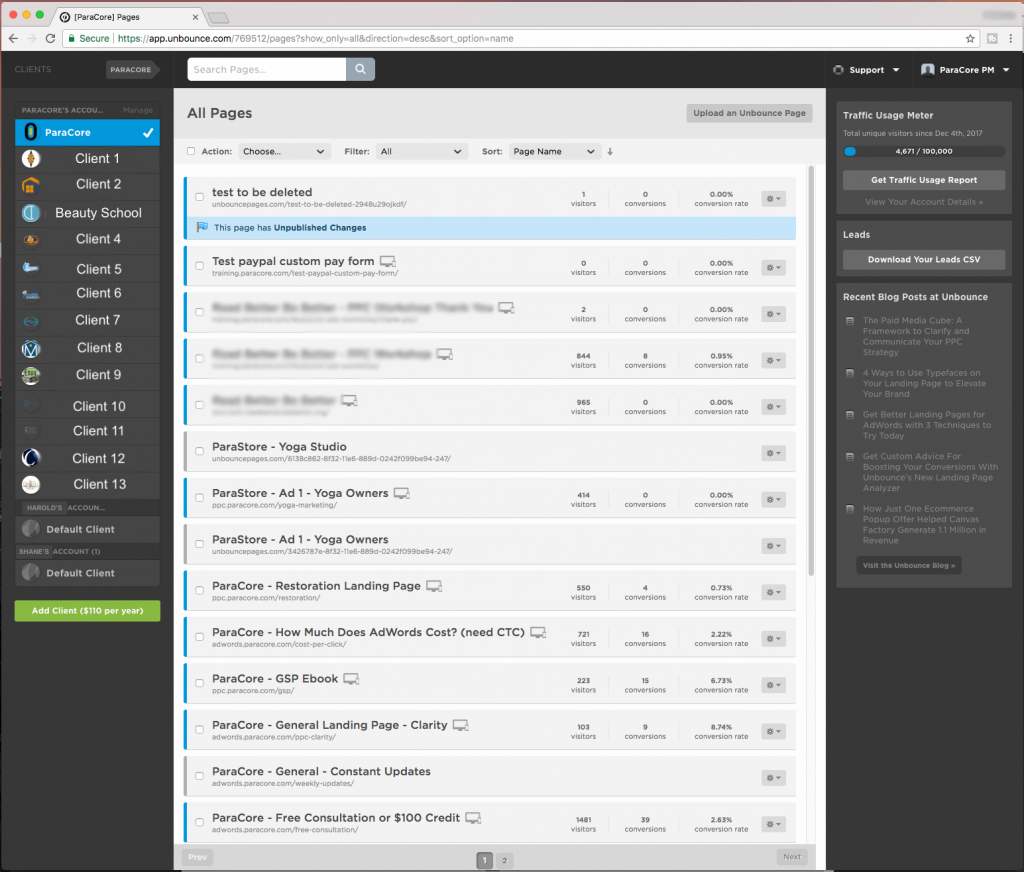Click the Search Pages input field
The image size is (1024, 872).
point(266,69)
